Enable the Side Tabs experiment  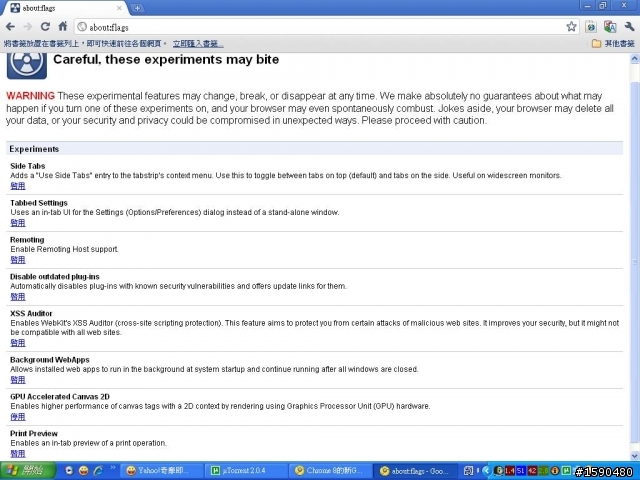(18, 186)
